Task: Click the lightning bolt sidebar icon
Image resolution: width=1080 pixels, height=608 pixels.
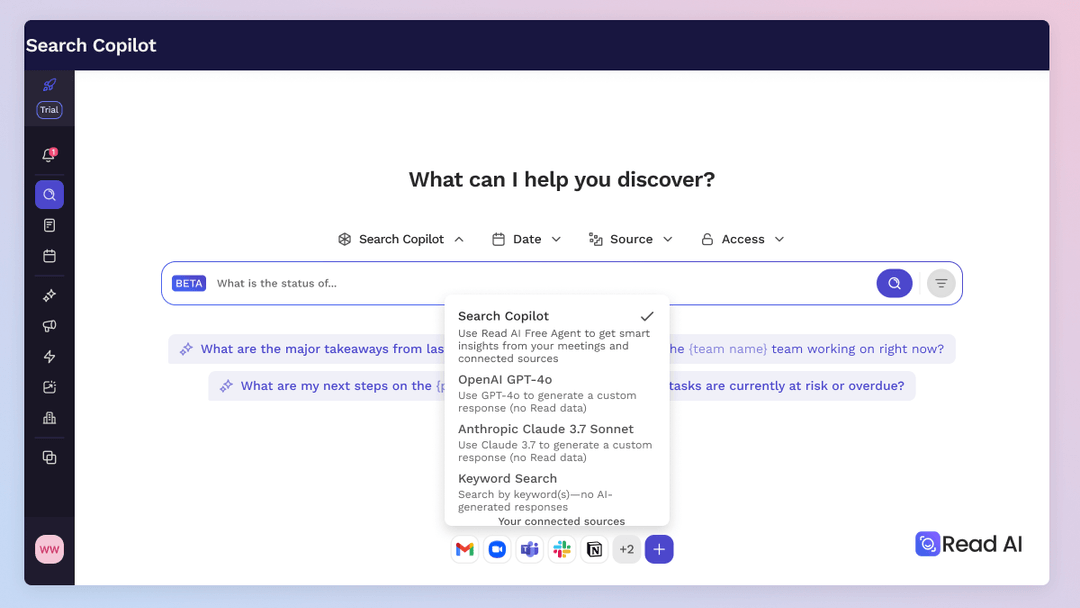Action: (49, 356)
